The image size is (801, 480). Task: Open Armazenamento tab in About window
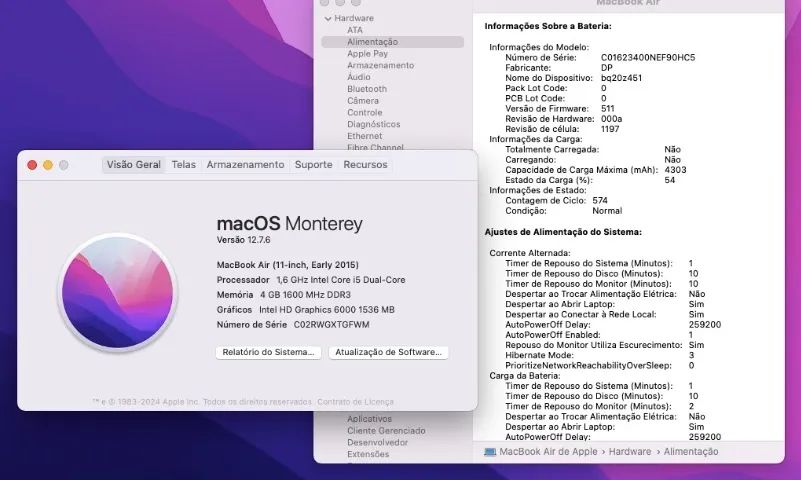click(245, 164)
